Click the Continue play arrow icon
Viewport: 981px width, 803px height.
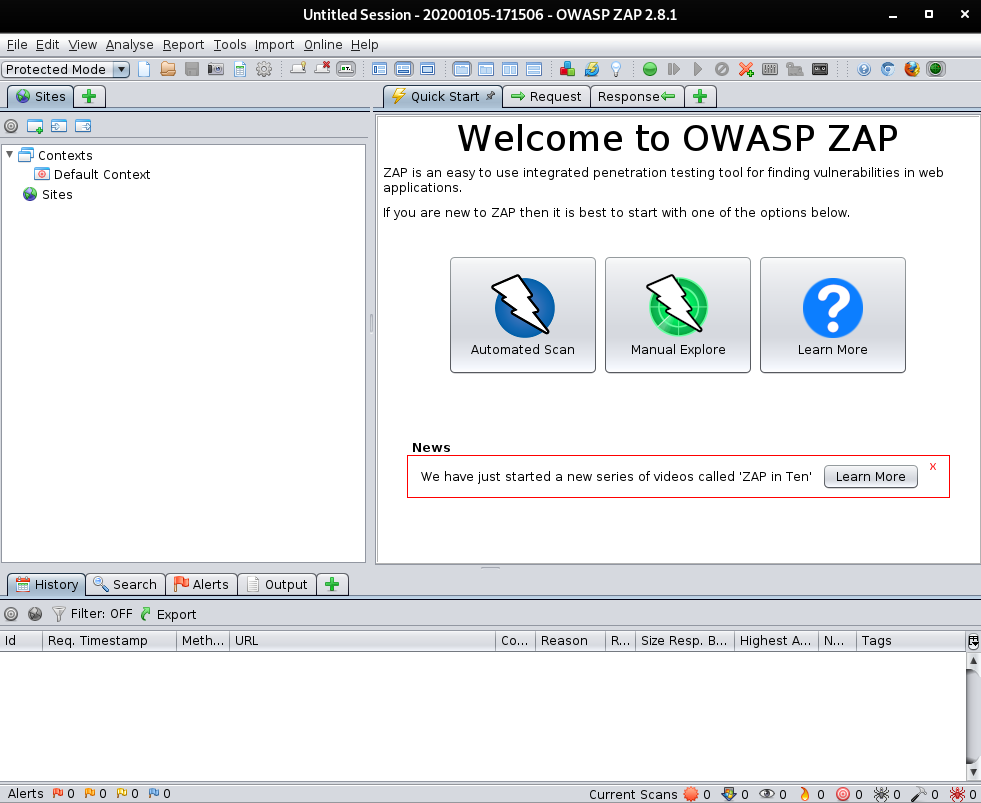coord(698,69)
